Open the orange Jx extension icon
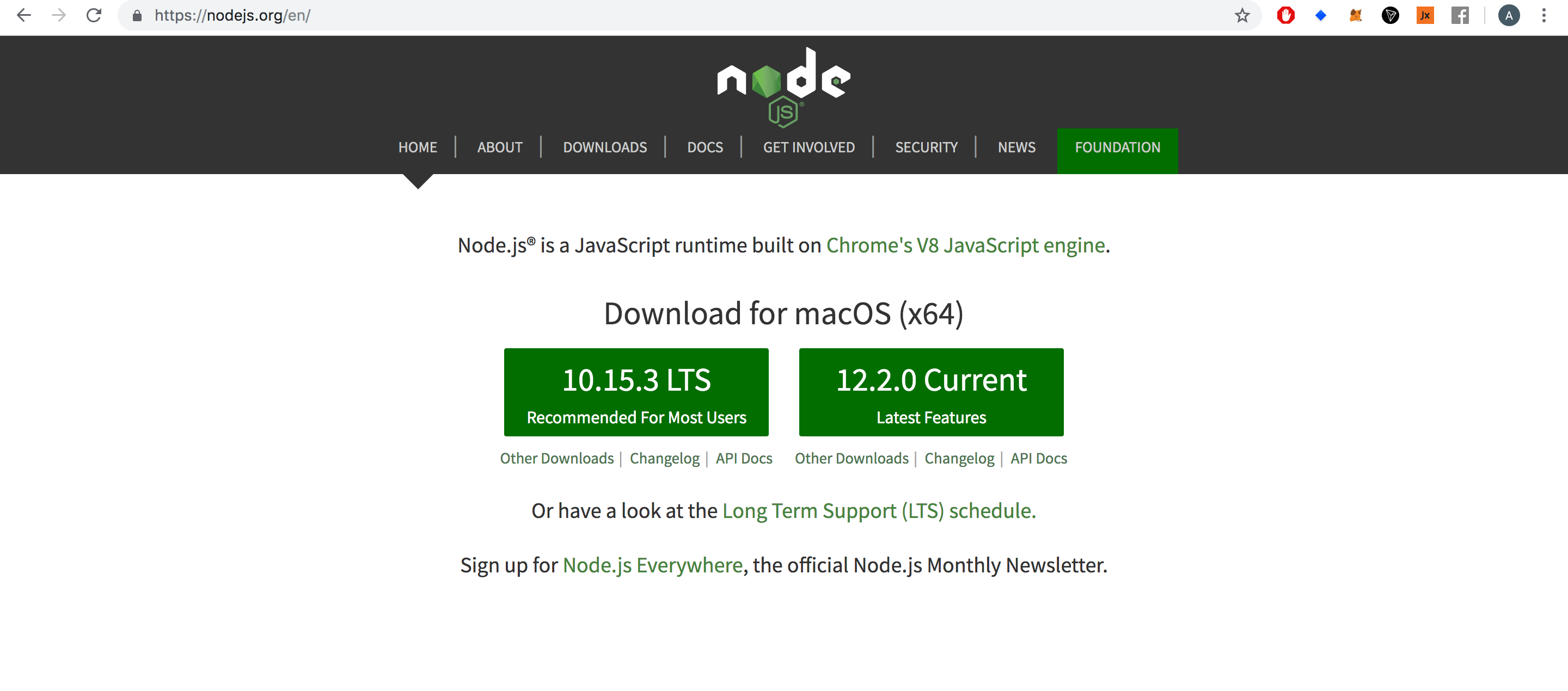1568x691 pixels. [x=1425, y=15]
